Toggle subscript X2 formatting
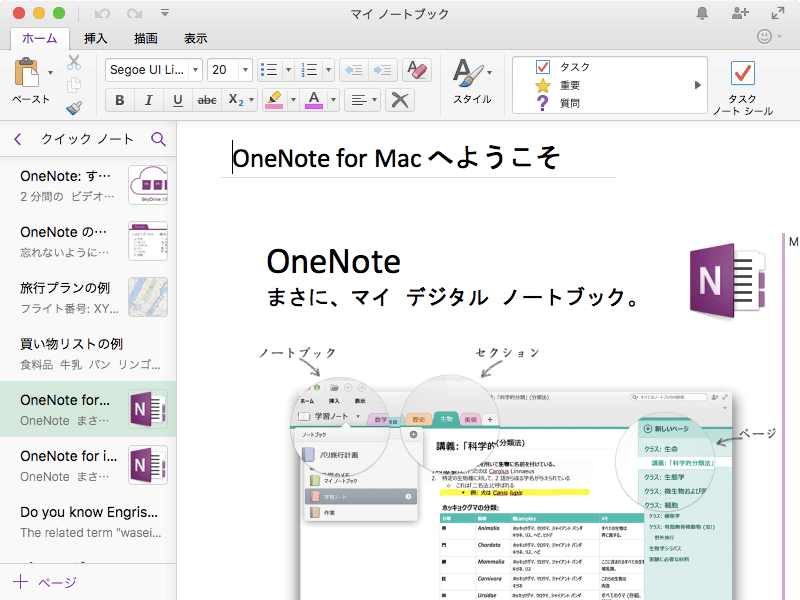This screenshot has width=800, height=600. pyautogui.click(x=236, y=100)
